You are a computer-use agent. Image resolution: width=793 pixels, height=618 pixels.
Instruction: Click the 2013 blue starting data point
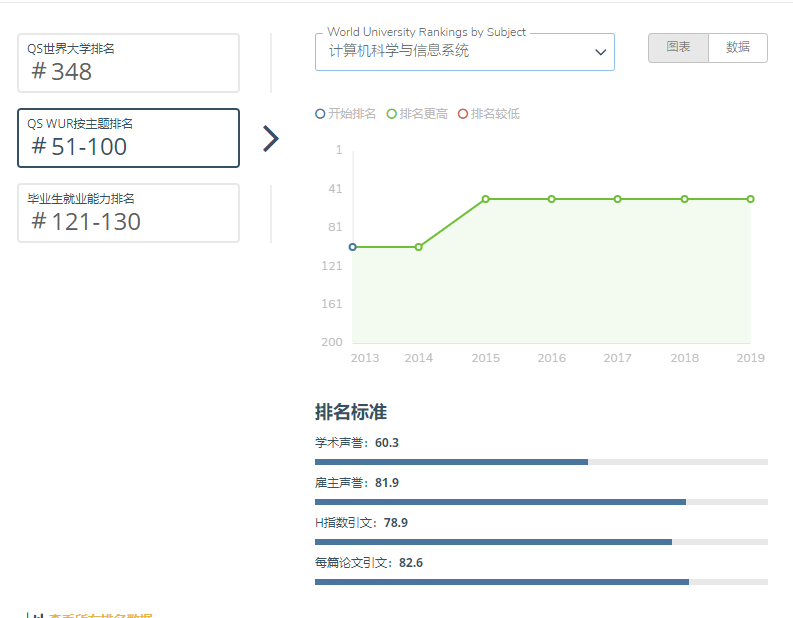(x=352, y=247)
